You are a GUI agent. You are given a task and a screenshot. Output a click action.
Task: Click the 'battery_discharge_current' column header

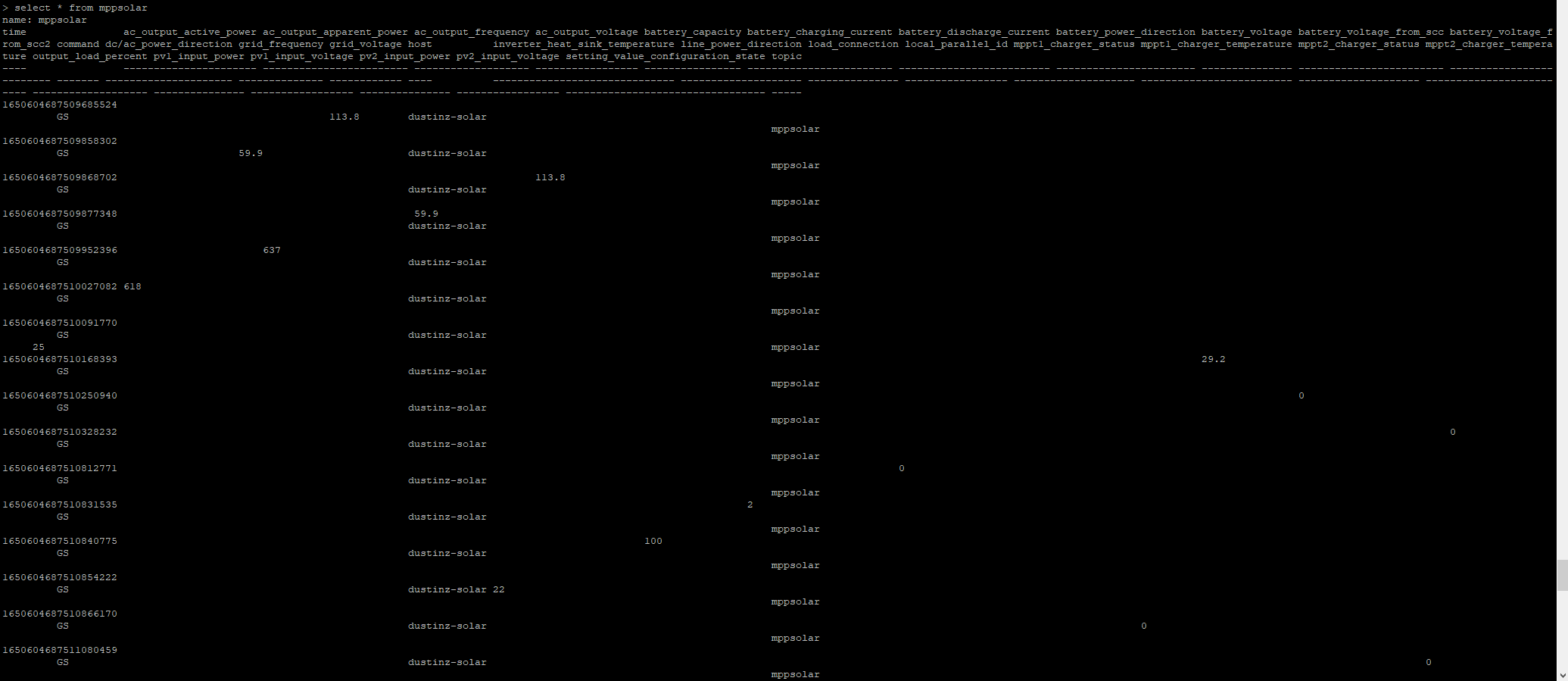(974, 32)
